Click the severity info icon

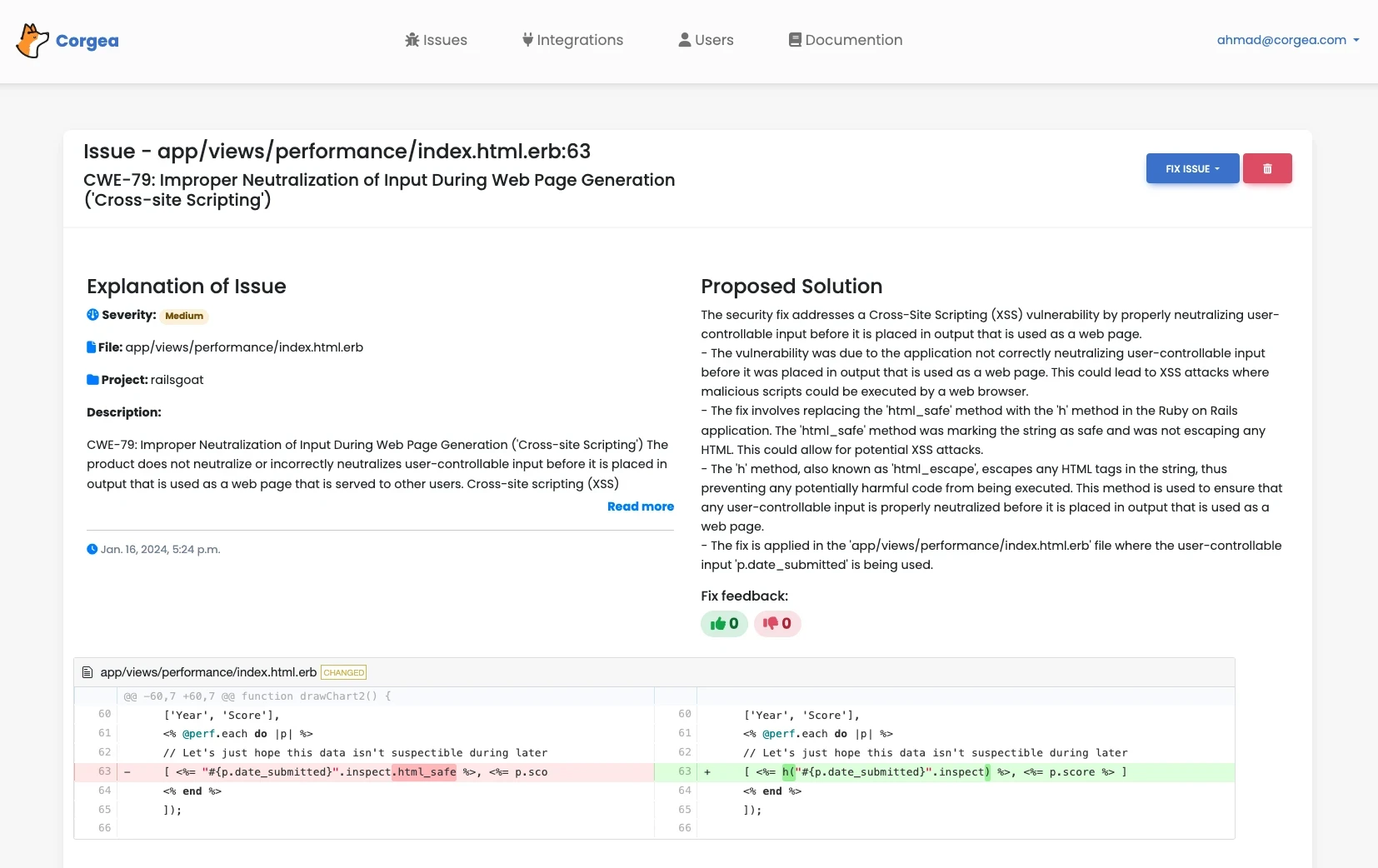click(x=92, y=315)
